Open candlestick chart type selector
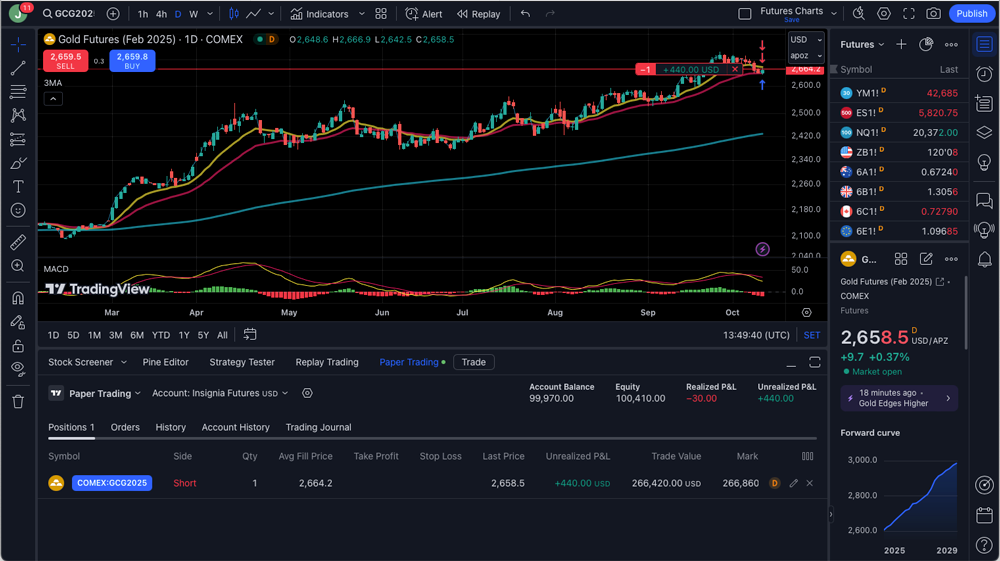This screenshot has height=561, width=1000. tap(233, 13)
